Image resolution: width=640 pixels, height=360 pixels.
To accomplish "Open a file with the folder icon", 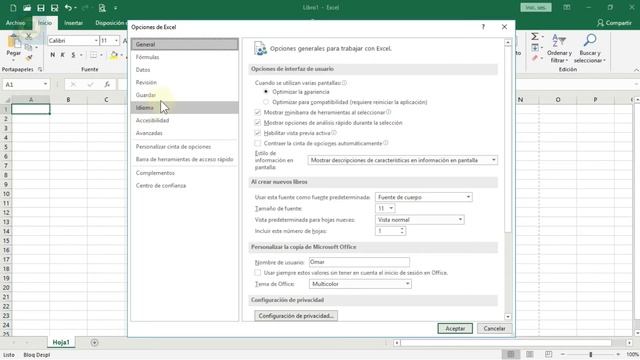I will click(x=27, y=8).
